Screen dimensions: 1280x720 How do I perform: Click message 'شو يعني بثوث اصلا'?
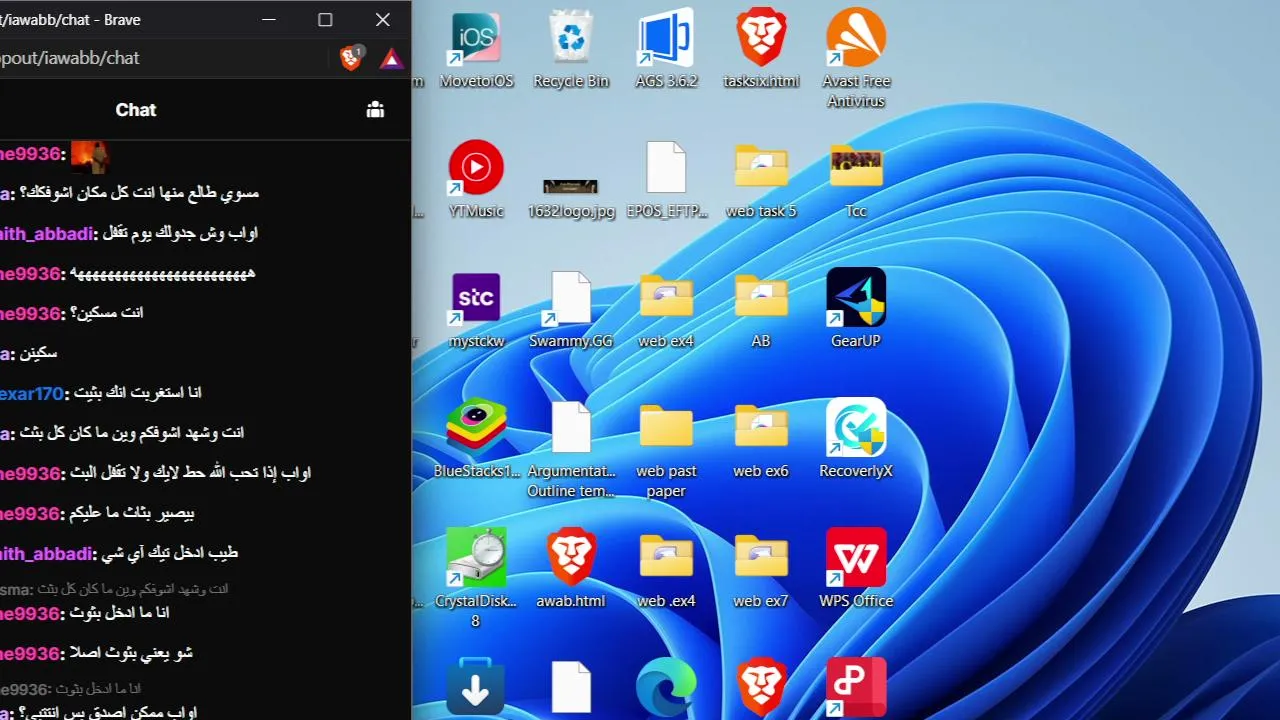[131, 653]
